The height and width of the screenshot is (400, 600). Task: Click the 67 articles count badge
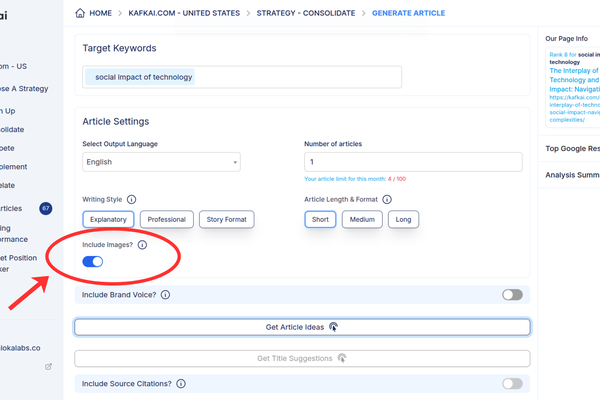(45, 208)
